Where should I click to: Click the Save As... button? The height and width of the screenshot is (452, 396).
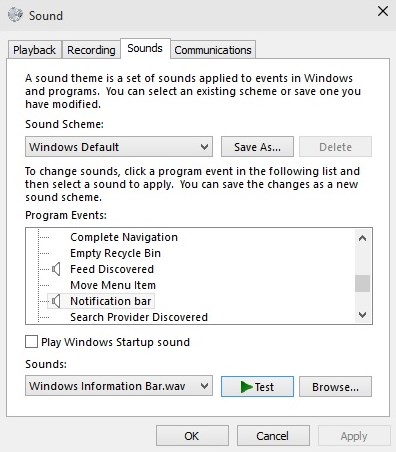coord(257,147)
